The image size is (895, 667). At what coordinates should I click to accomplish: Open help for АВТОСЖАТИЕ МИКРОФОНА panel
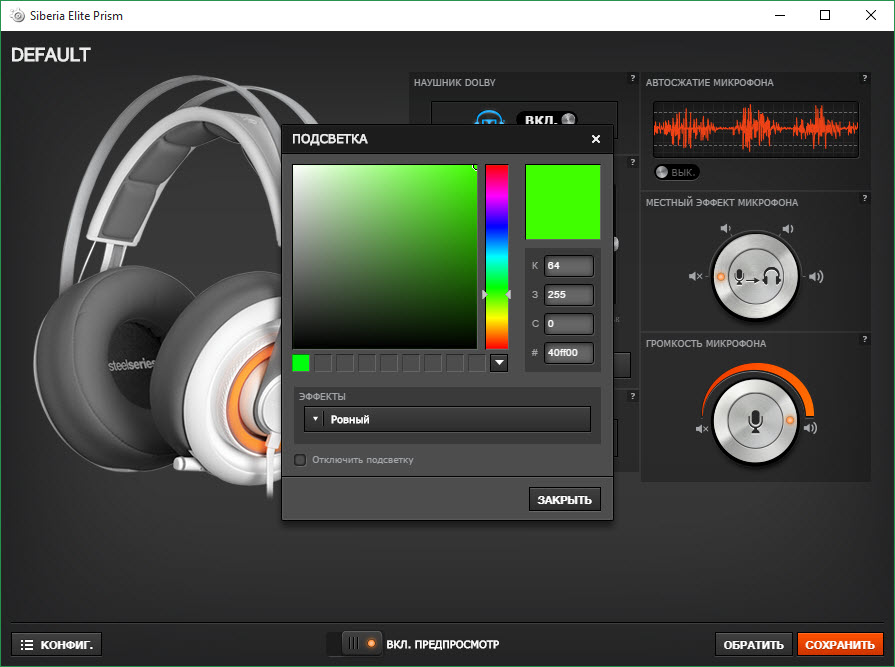[x=865, y=78]
